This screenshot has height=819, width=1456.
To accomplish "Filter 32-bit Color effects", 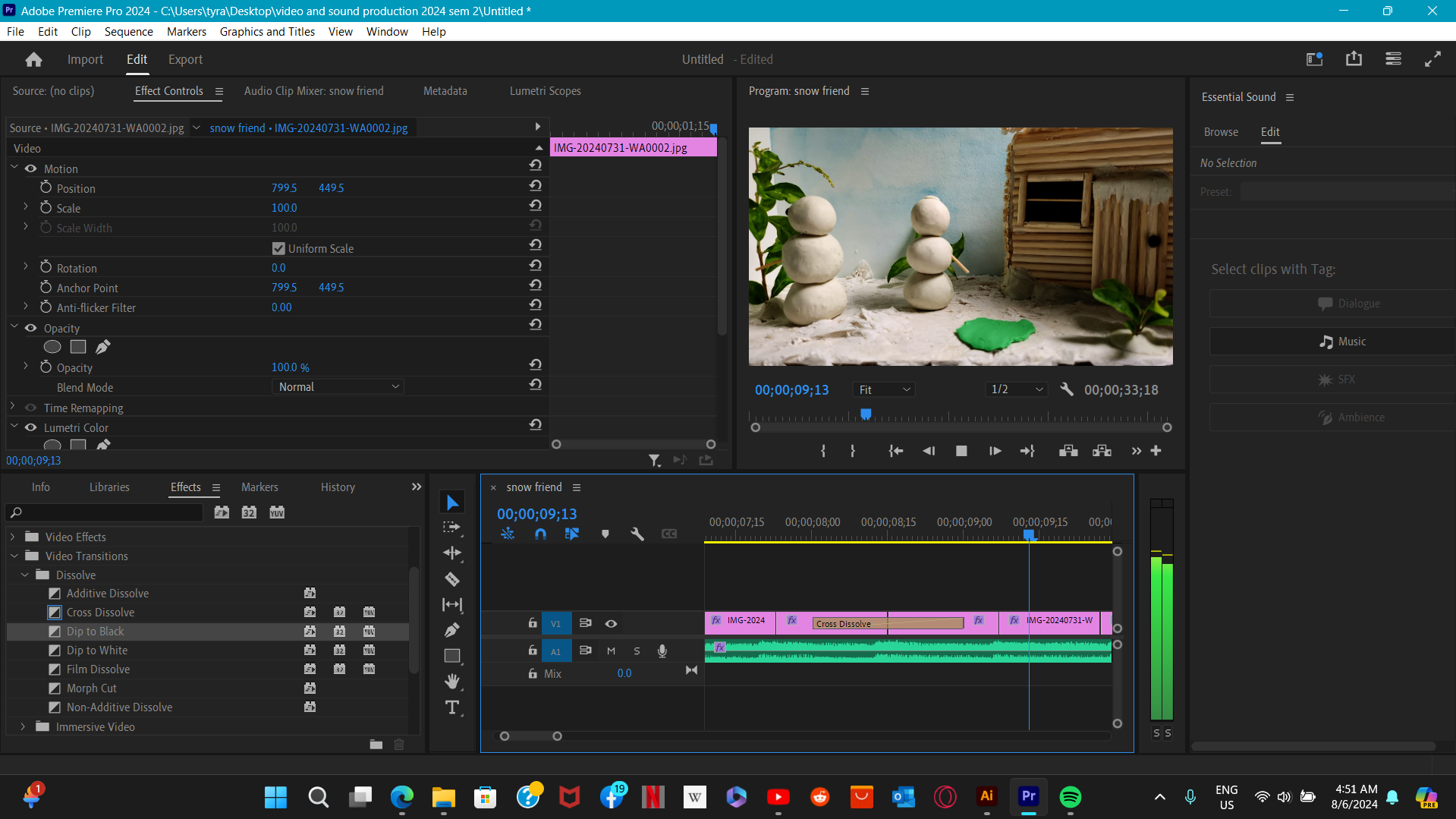I will 249,512.
